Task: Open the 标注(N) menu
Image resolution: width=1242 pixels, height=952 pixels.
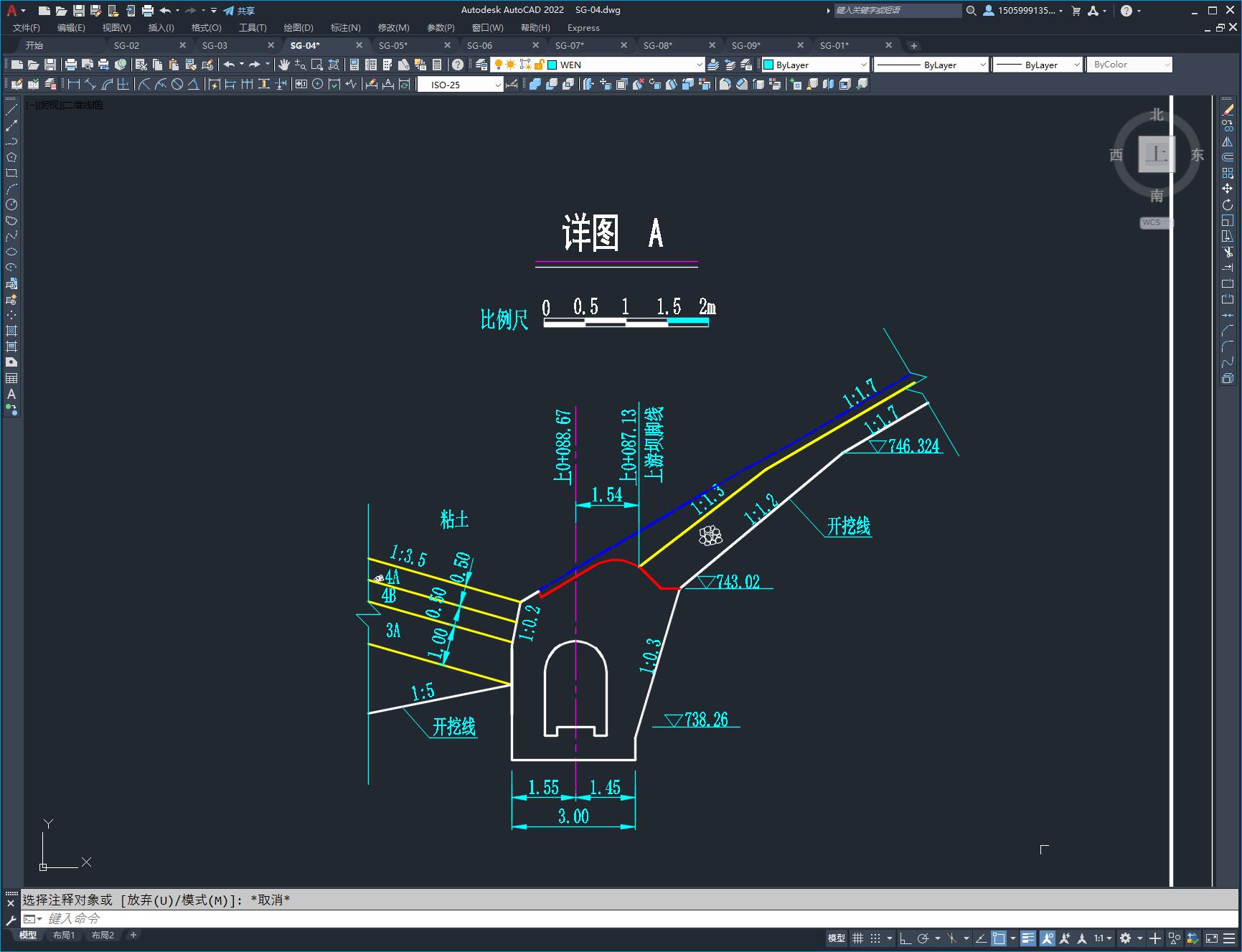Action: pos(346,28)
